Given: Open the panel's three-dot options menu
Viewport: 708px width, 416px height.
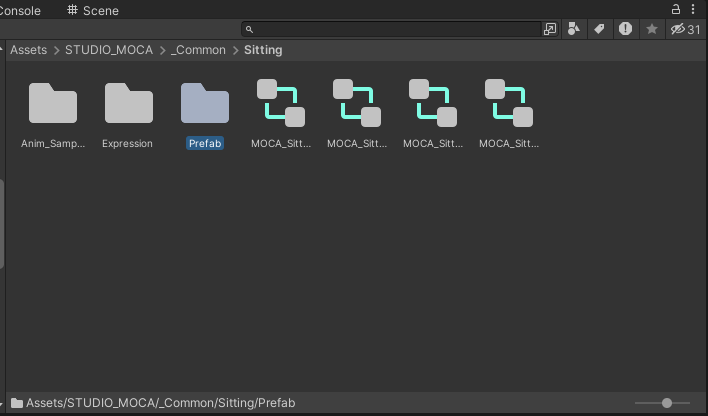Looking at the screenshot, I should tap(694, 9).
